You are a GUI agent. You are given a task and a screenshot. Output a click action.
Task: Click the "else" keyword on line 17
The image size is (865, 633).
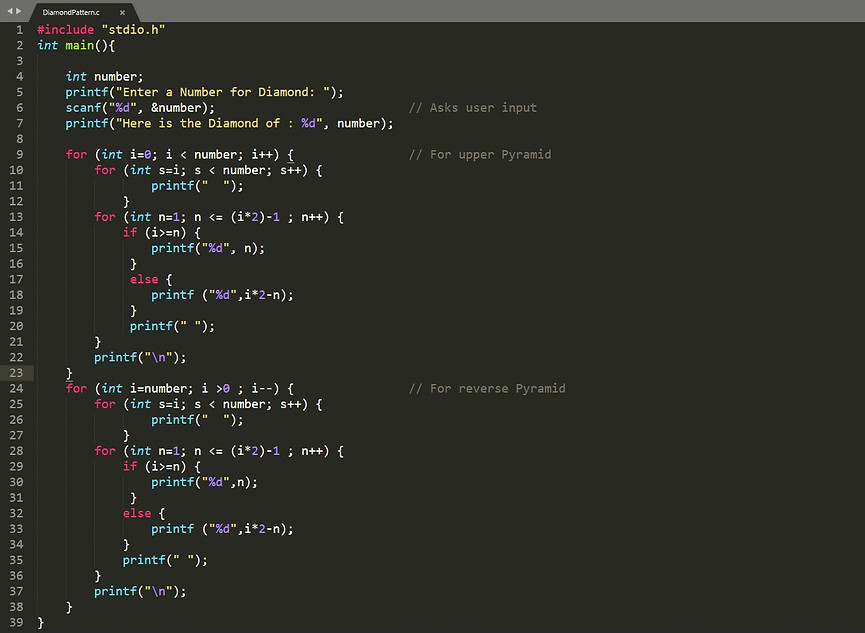(x=144, y=279)
